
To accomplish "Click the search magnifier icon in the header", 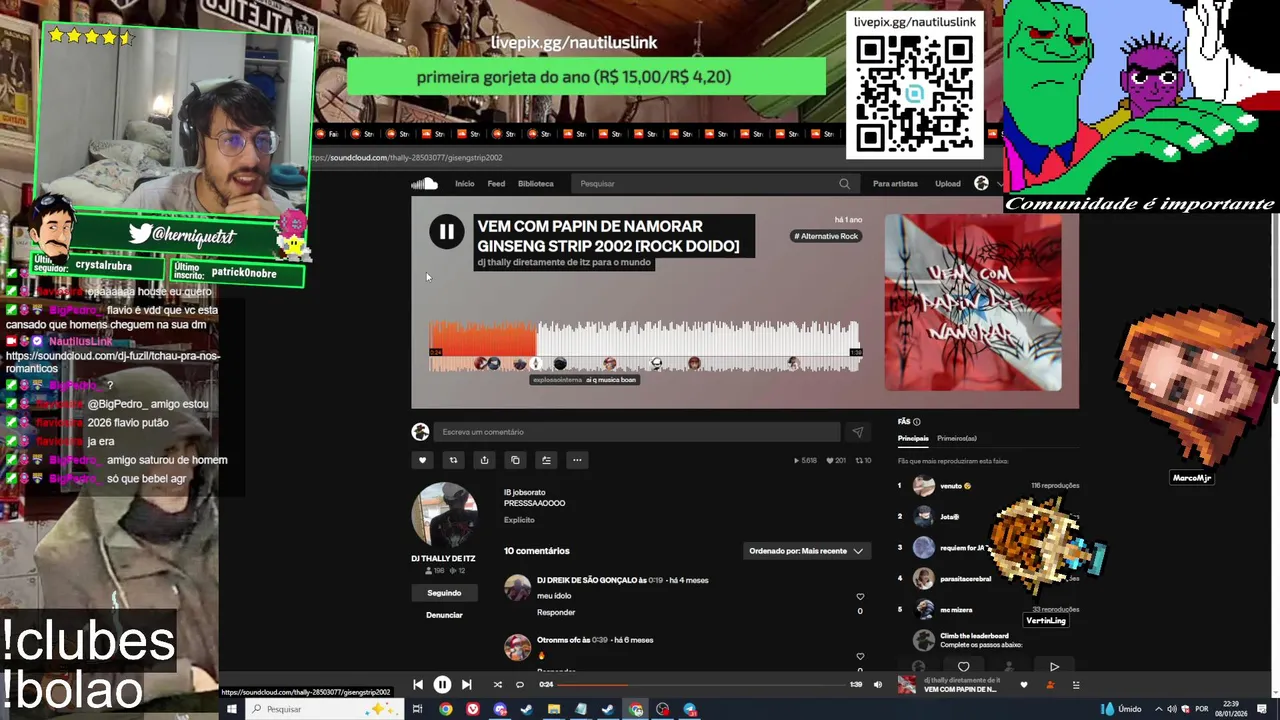I will point(844,184).
